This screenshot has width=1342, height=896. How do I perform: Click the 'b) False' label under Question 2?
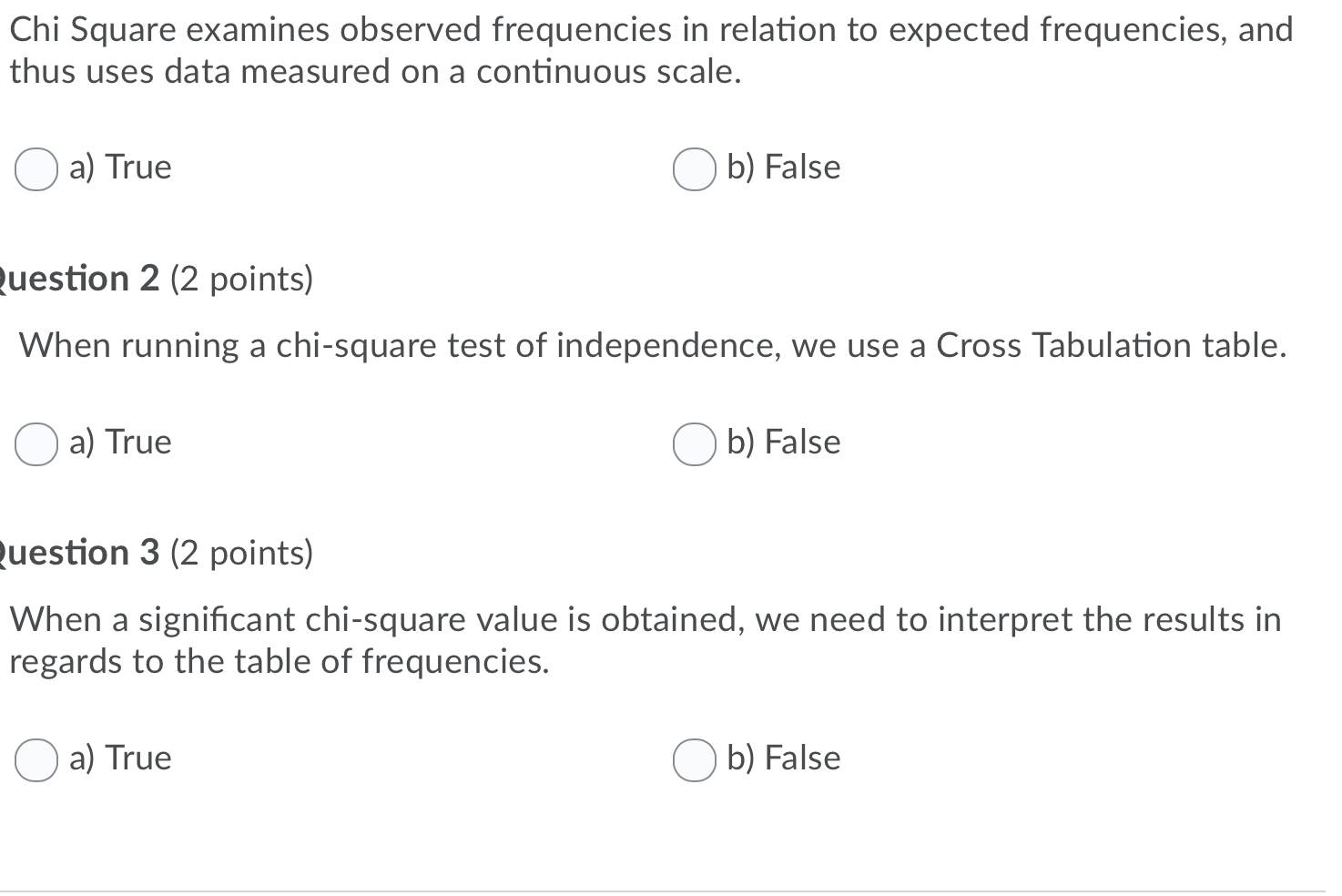[782, 443]
